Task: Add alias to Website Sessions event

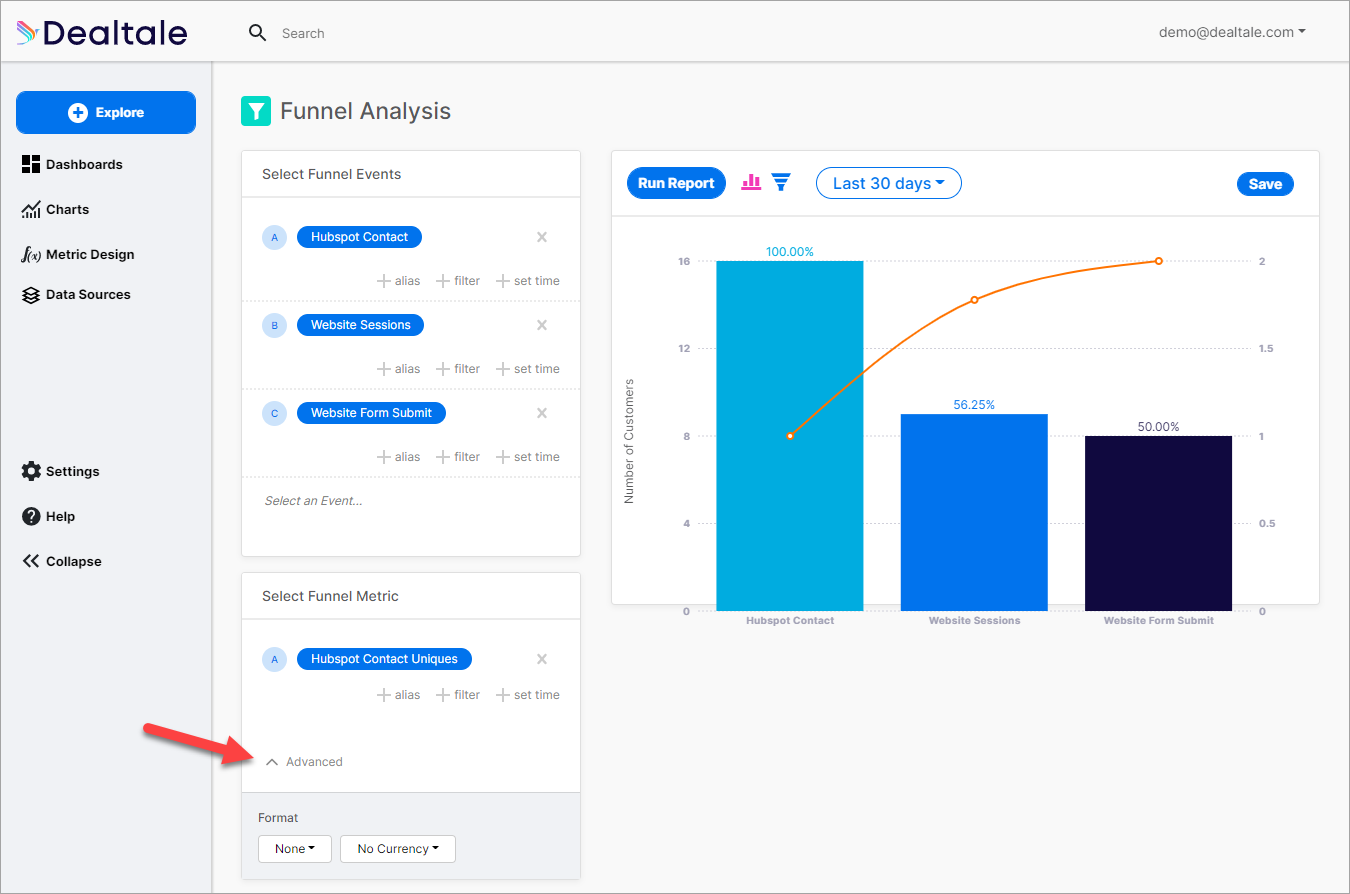Action: point(398,369)
